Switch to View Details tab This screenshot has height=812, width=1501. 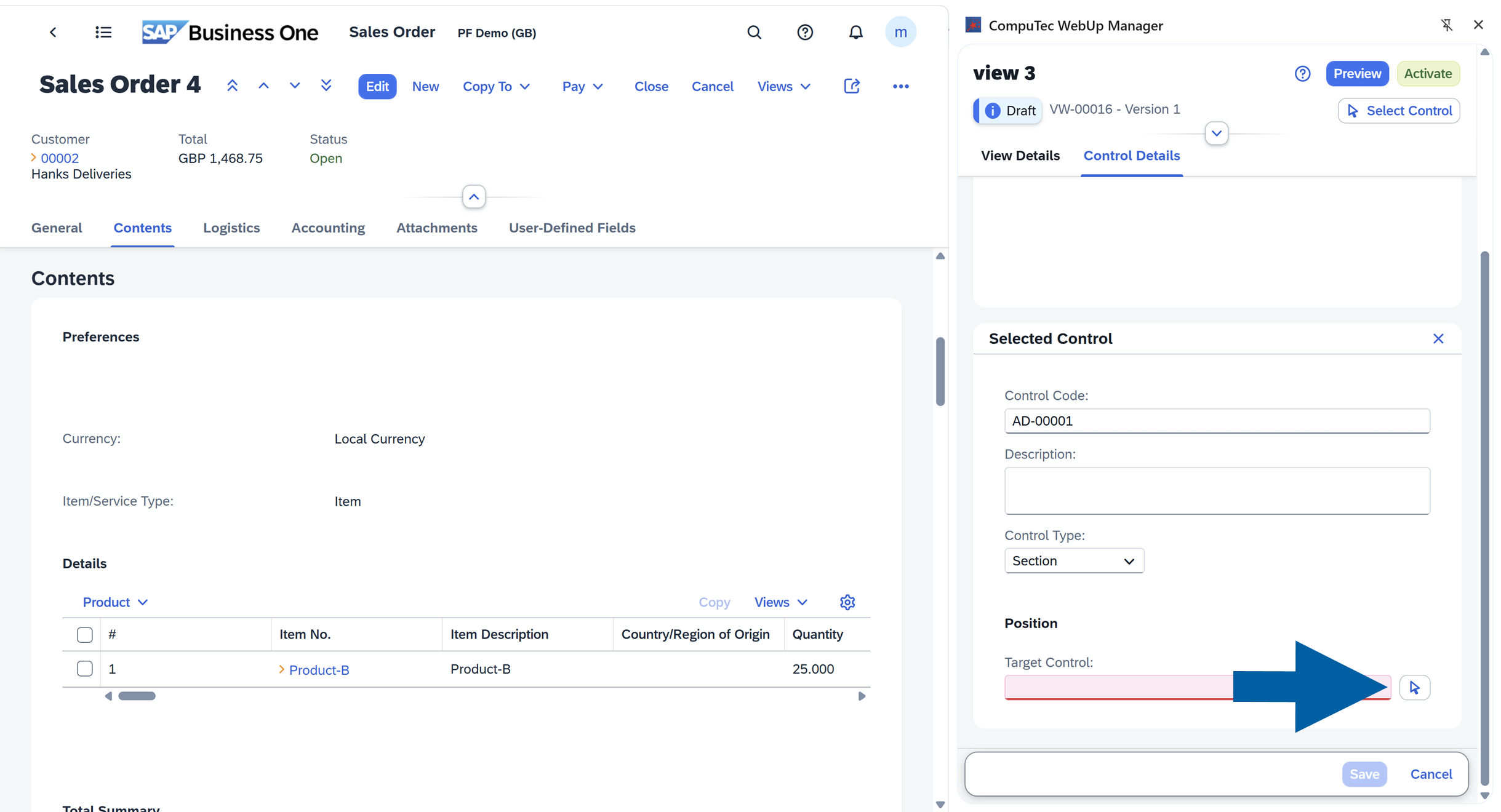click(1020, 156)
